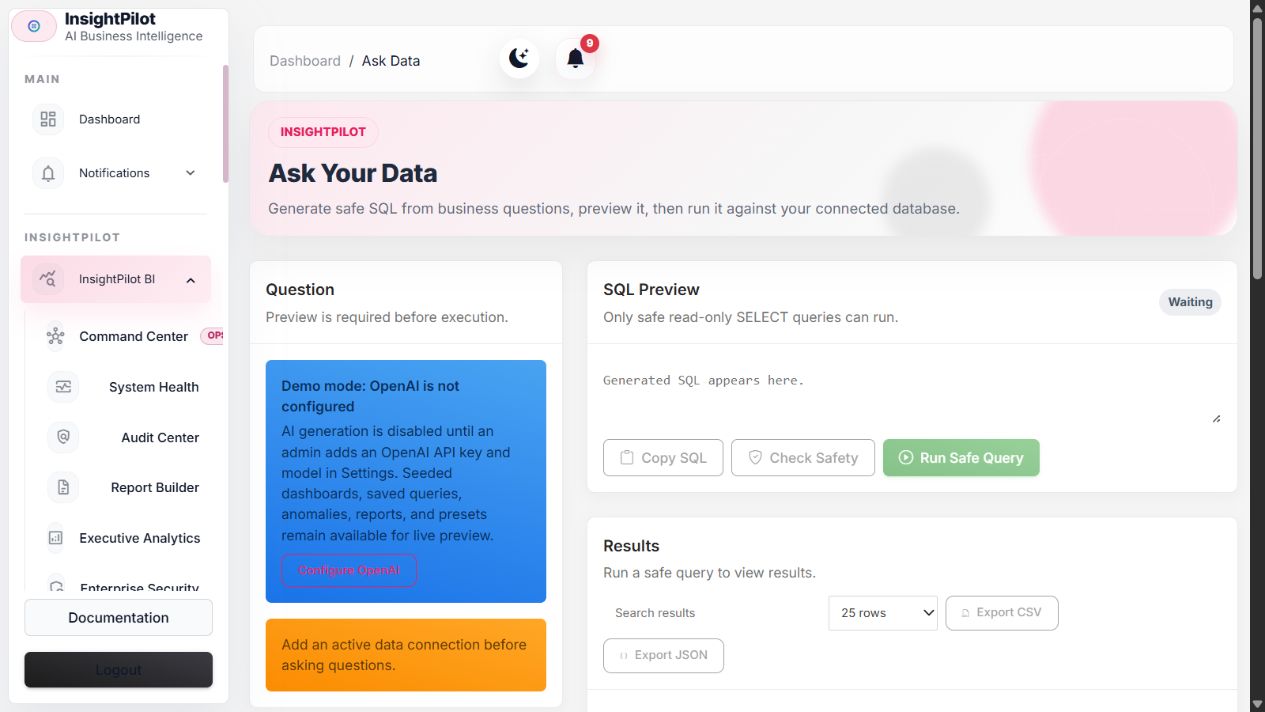Click the sidebar vertical scrollbar thumb
Viewport: 1265px width, 712px height.
[x=225, y=124]
